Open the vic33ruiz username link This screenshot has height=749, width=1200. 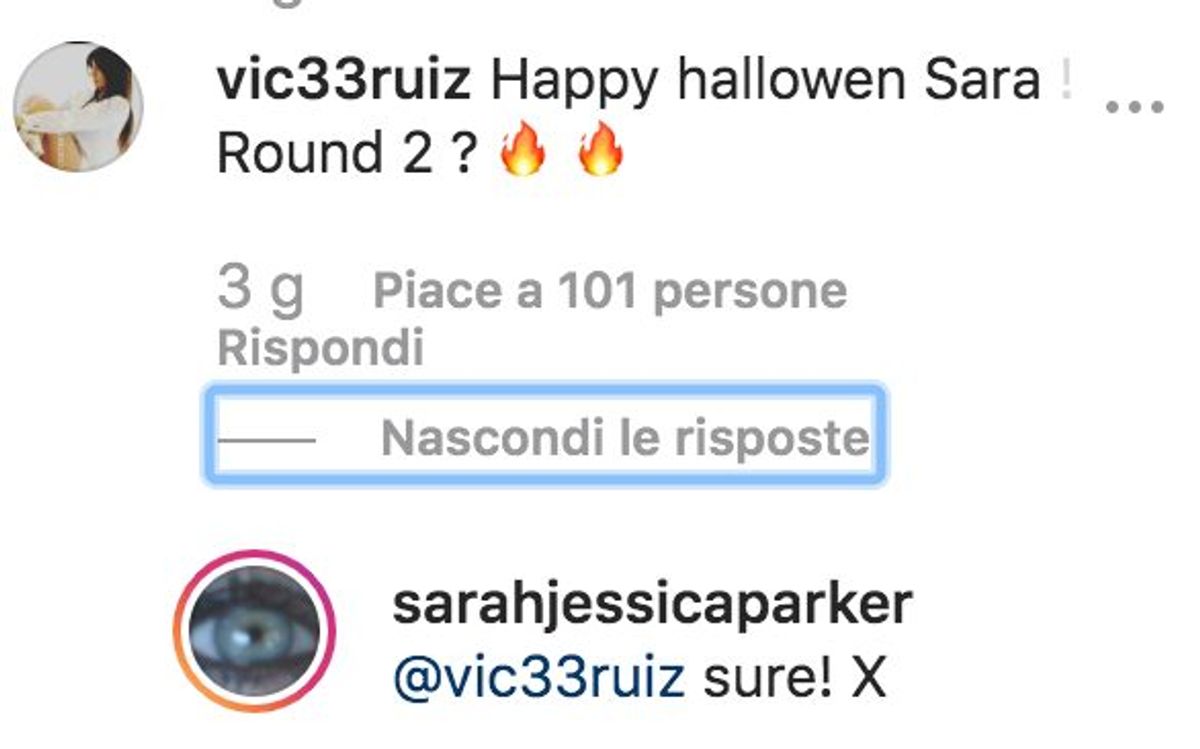pyautogui.click(x=344, y=80)
